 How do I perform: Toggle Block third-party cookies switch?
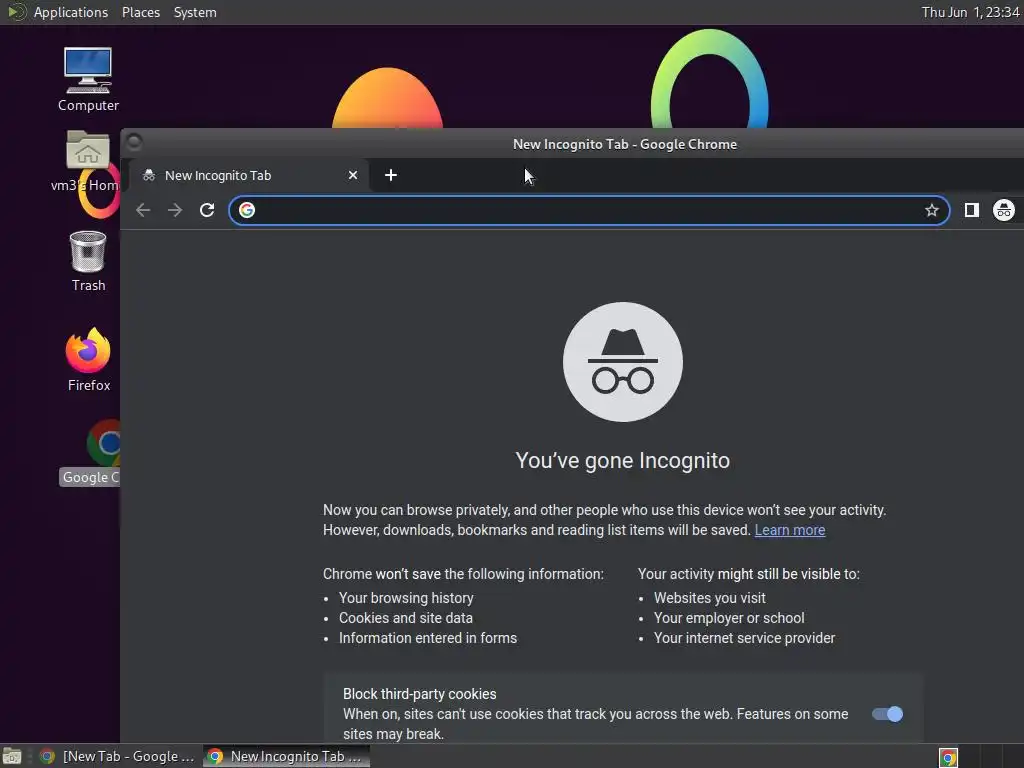pyautogui.click(x=888, y=714)
